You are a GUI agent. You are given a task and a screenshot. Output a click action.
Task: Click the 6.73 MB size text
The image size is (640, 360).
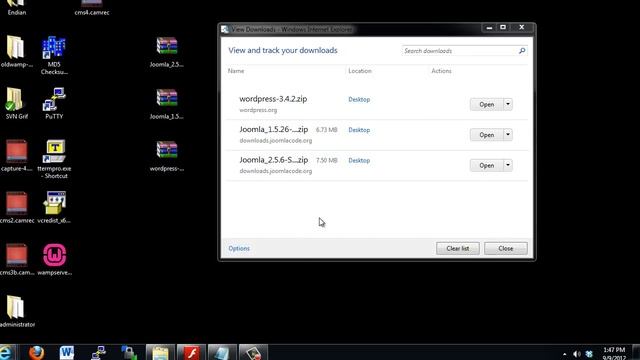pos(327,130)
